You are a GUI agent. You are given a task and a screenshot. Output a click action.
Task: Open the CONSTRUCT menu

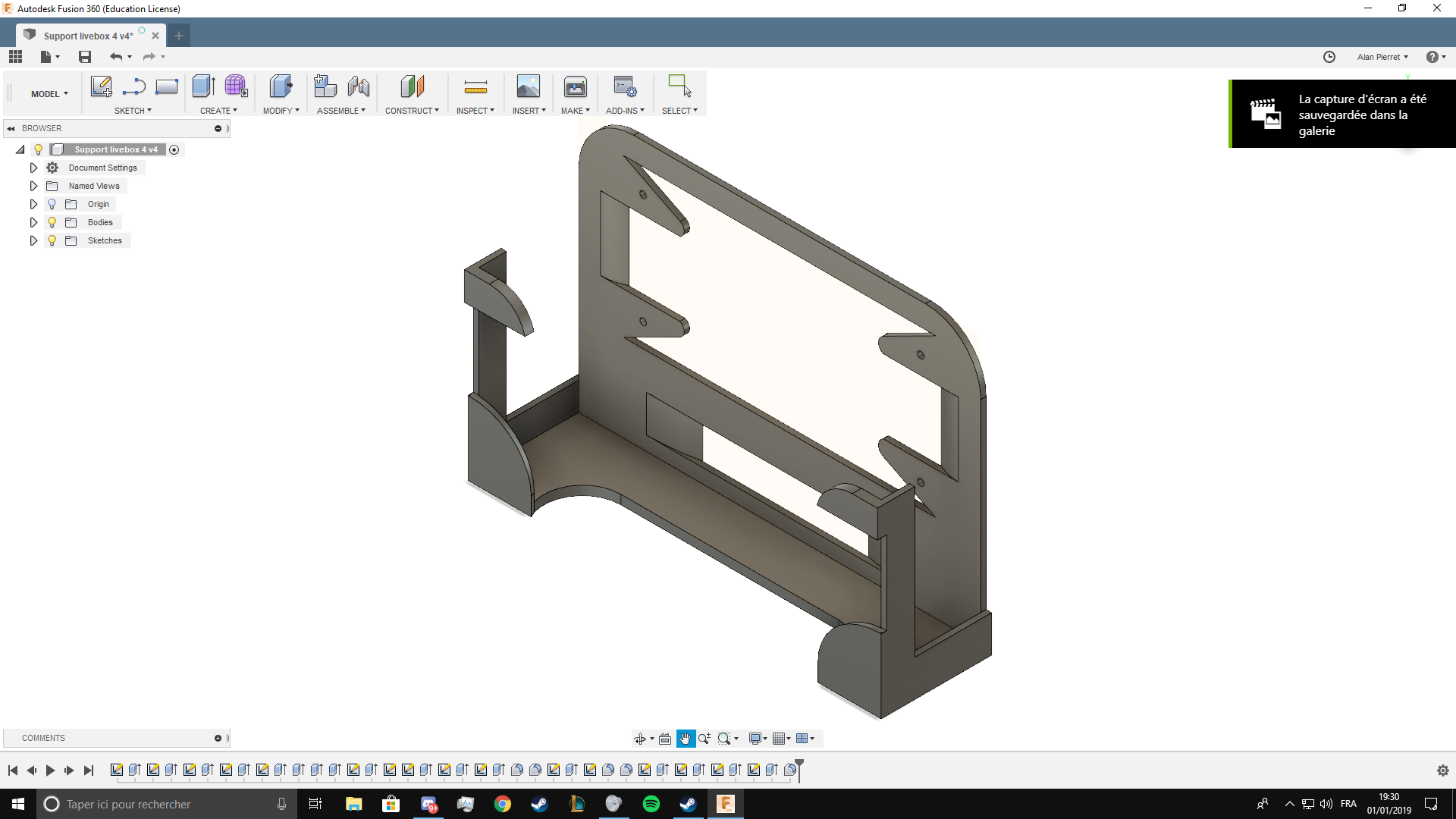point(412,111)
